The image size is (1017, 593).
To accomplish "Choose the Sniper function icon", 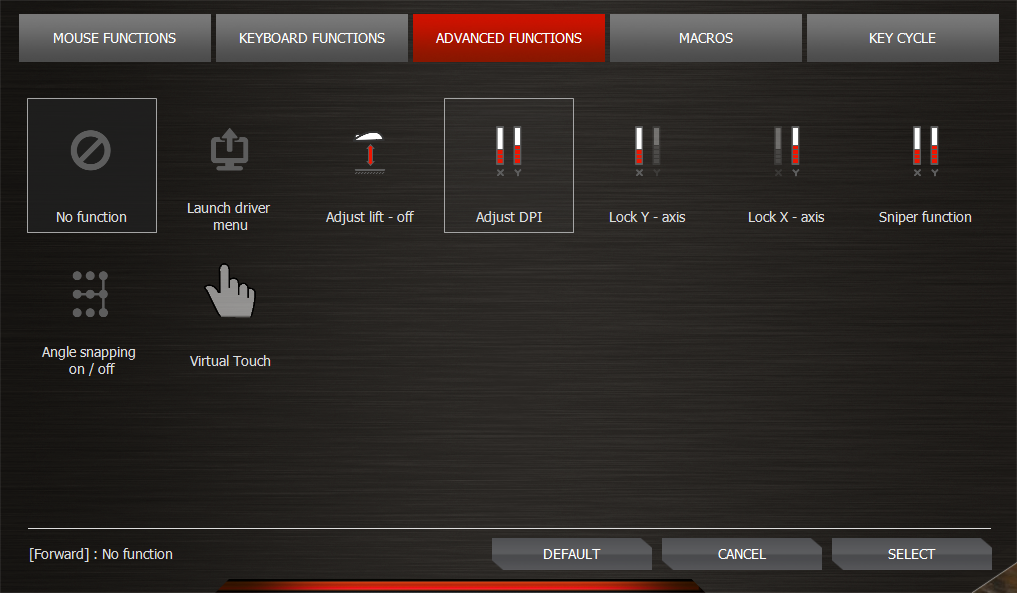I will pyautogui.click(x=925, y=150).
